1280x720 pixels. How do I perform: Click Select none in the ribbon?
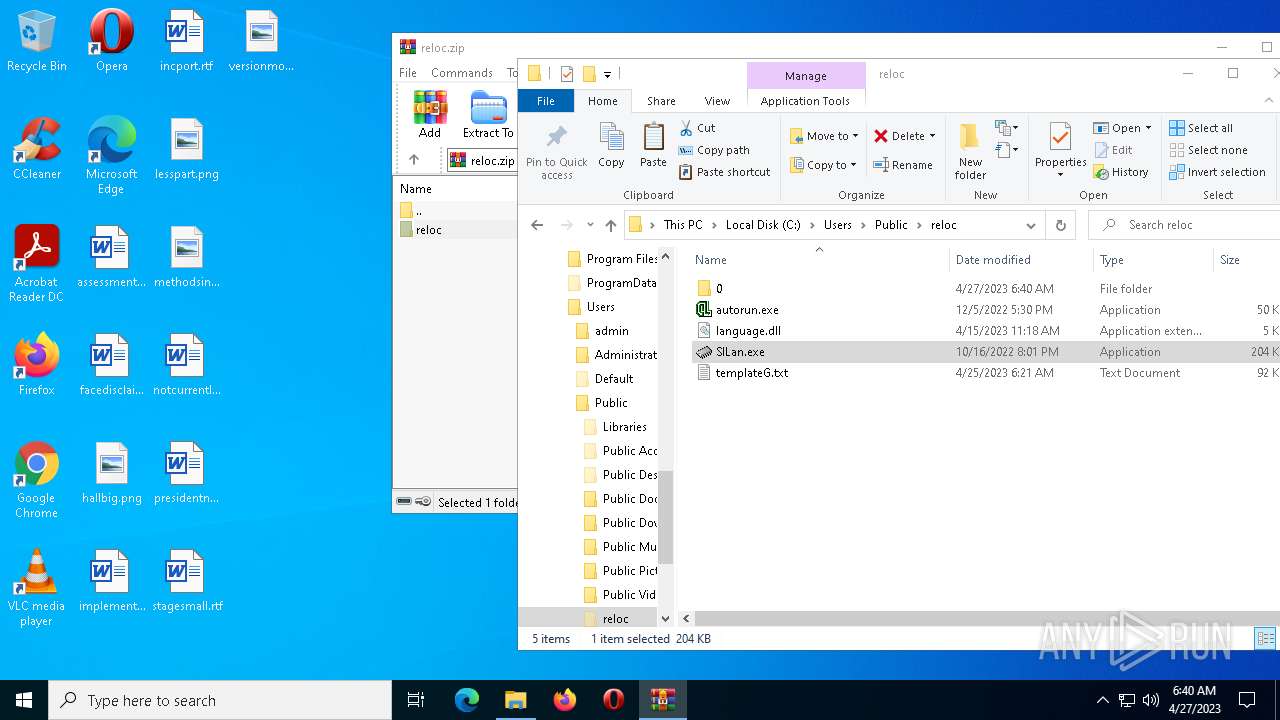(1208, 150)
